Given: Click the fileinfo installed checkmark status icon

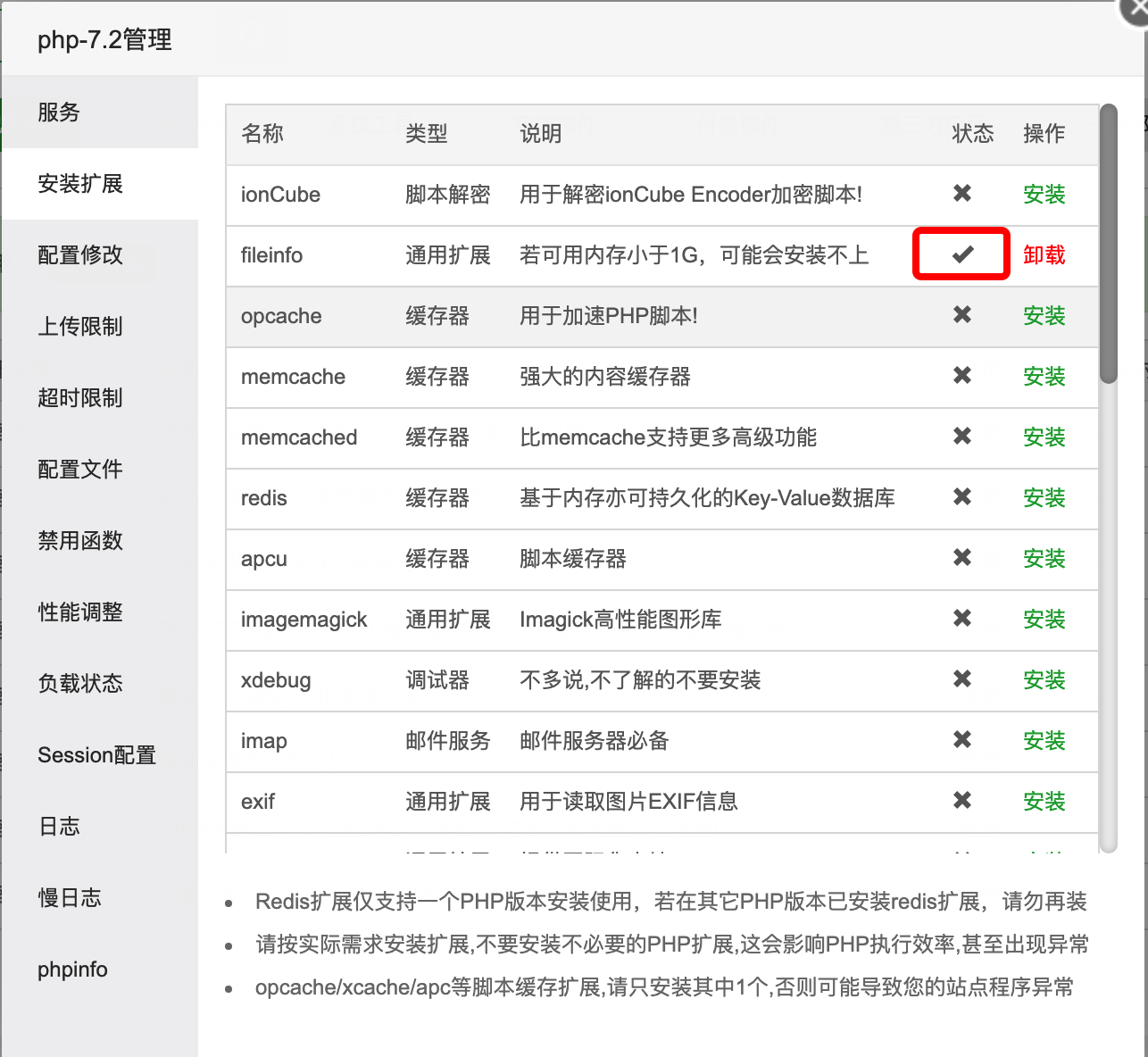Looking at the screenshot, I should coord(961,254).
